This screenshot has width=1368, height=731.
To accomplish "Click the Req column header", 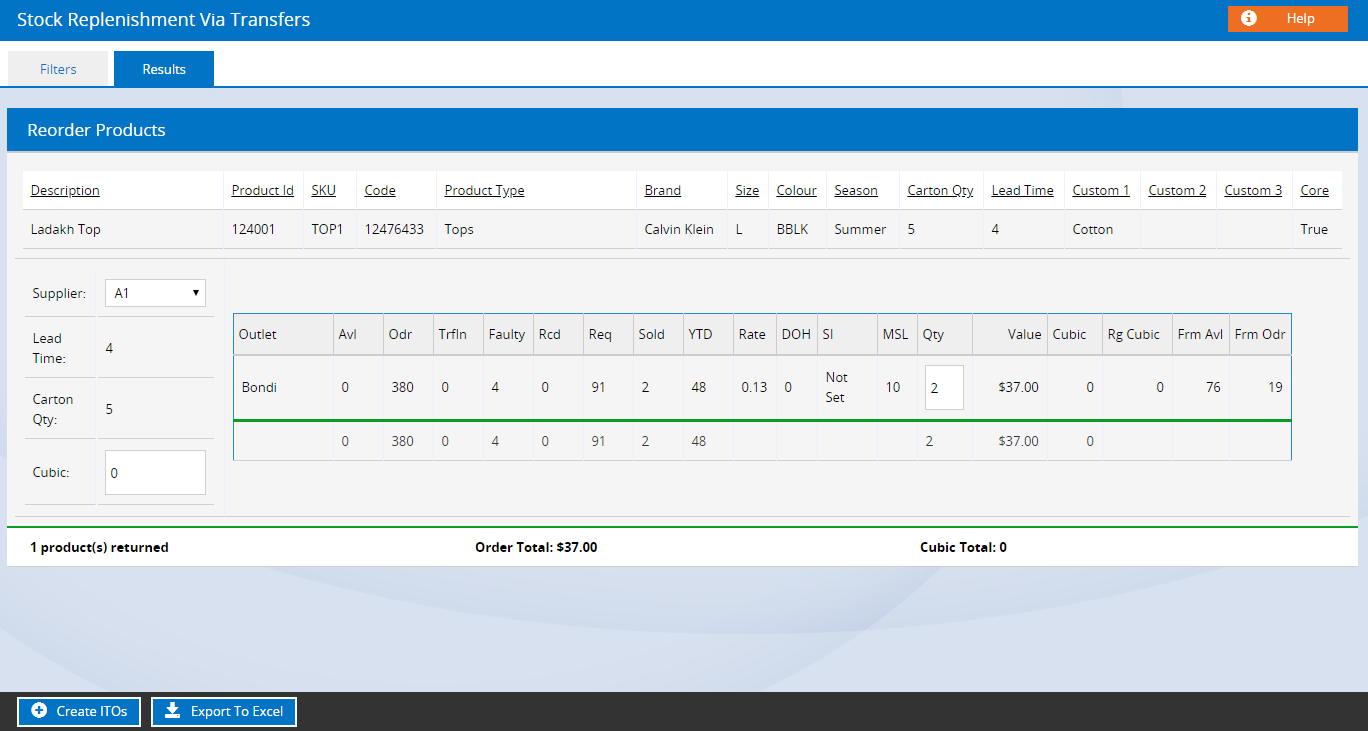I will 600,334.
